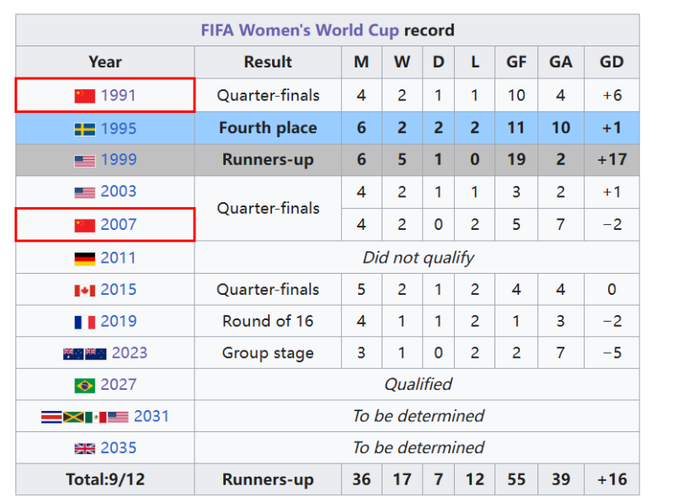Follow the 2003 year link
700x502 pixels.
tap(119, 192)
